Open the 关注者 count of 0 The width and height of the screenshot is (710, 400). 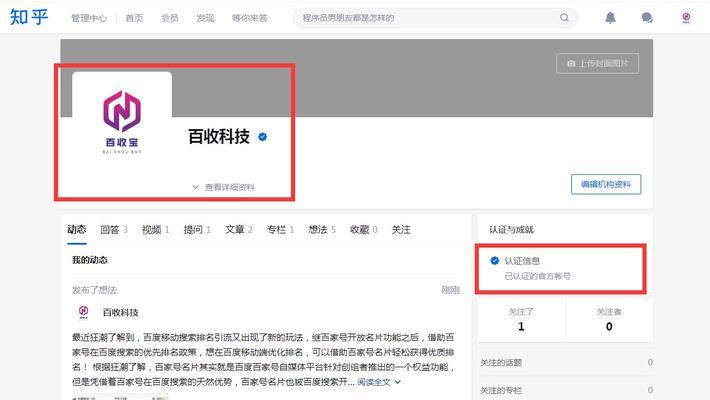click(x=609, y=319)
